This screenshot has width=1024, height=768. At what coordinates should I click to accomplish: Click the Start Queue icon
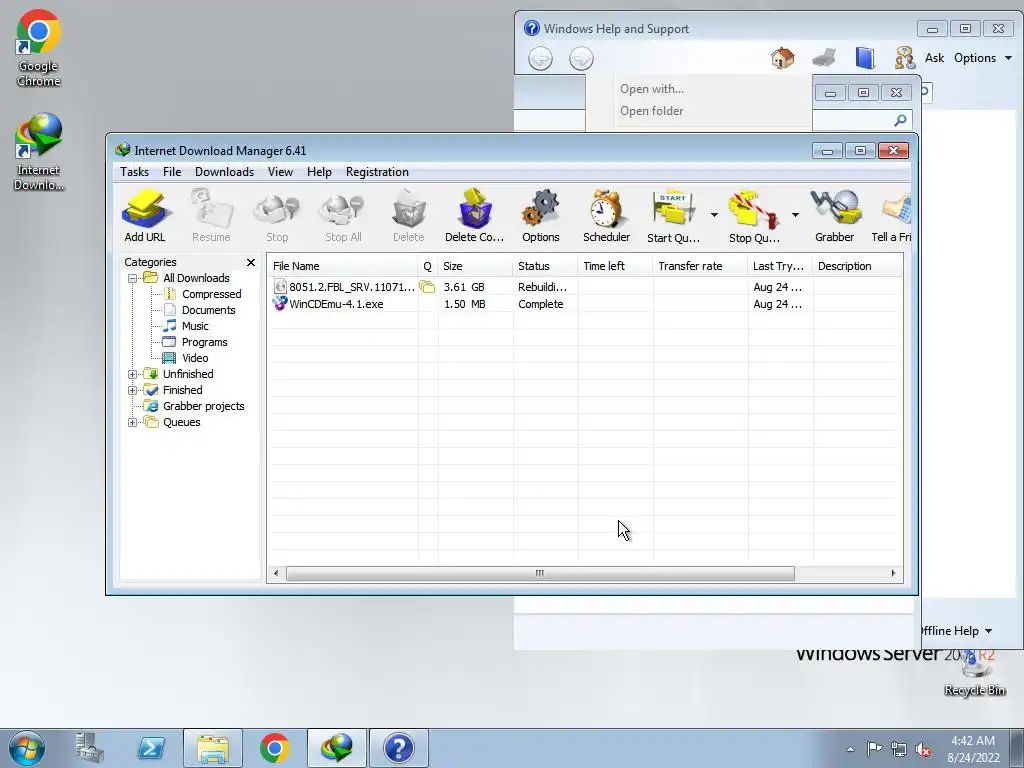tap(673, 216)
